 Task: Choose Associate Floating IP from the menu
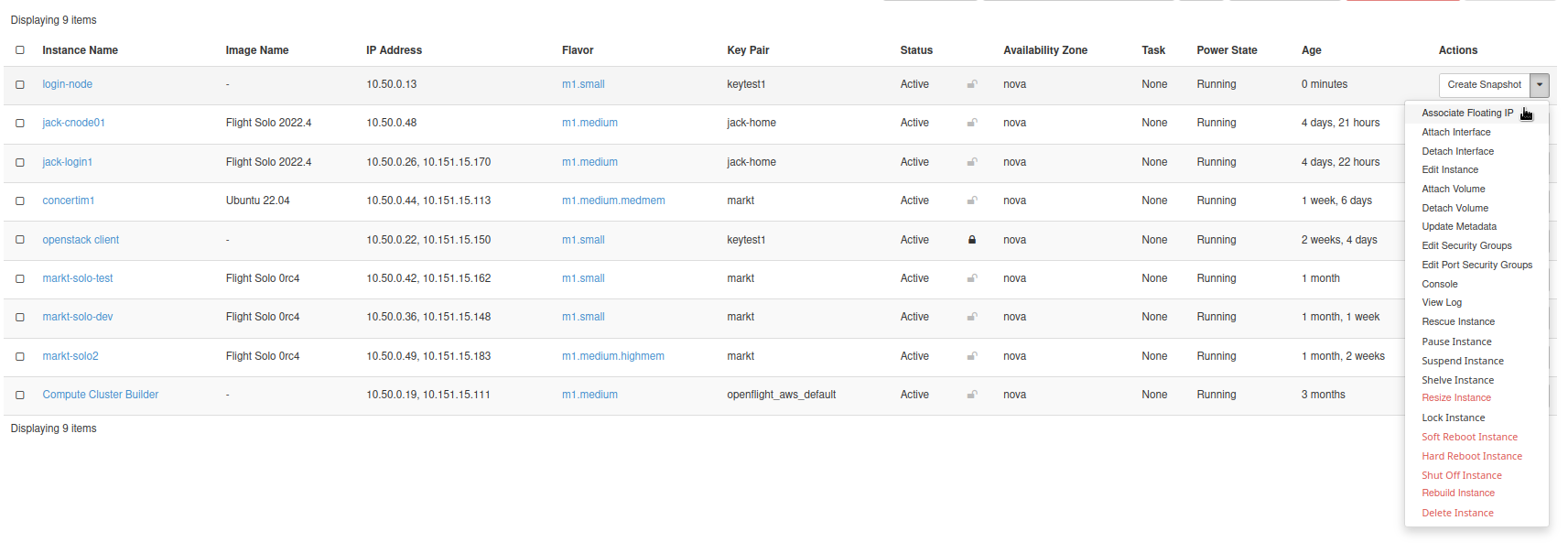pos(1466,114)
